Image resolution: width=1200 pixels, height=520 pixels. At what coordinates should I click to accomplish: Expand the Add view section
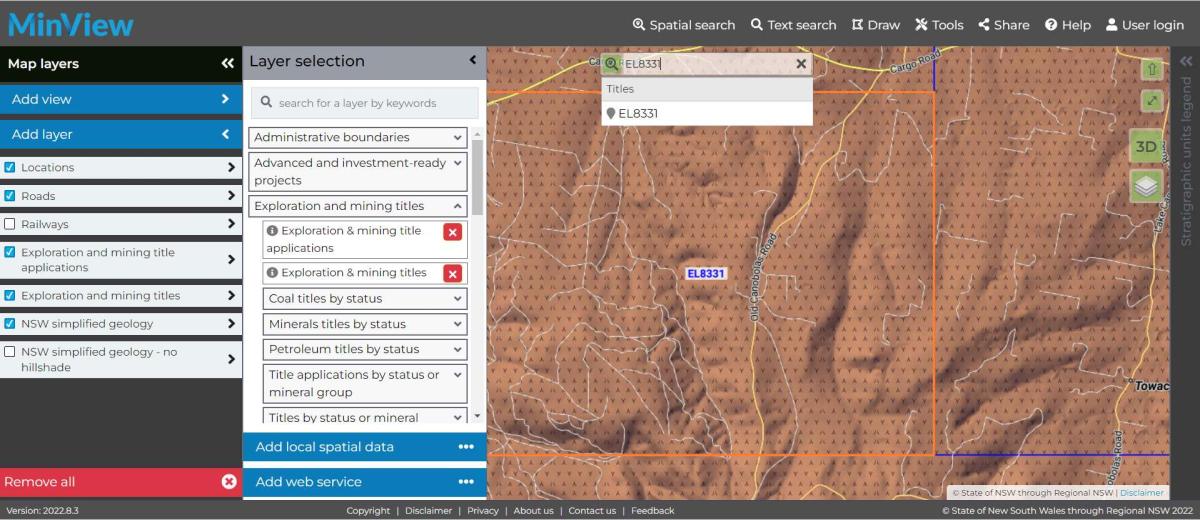click(121, 99)
